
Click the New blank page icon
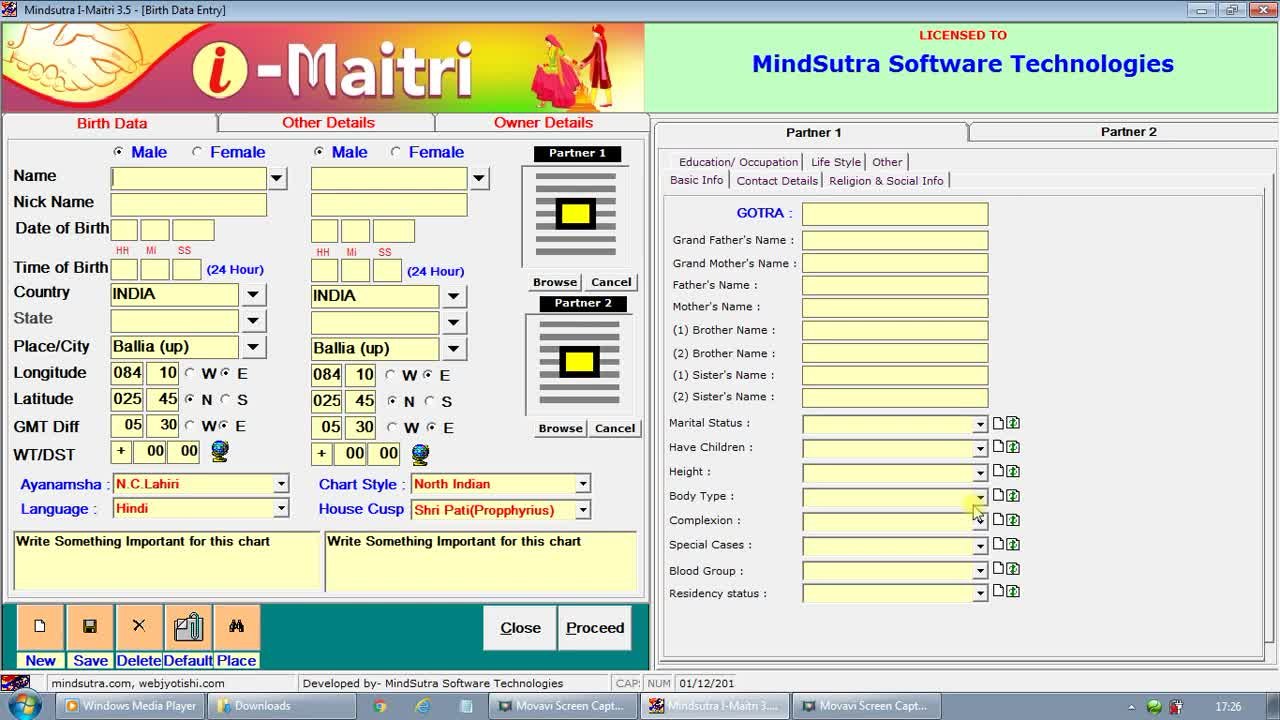(x=40, y=627)
